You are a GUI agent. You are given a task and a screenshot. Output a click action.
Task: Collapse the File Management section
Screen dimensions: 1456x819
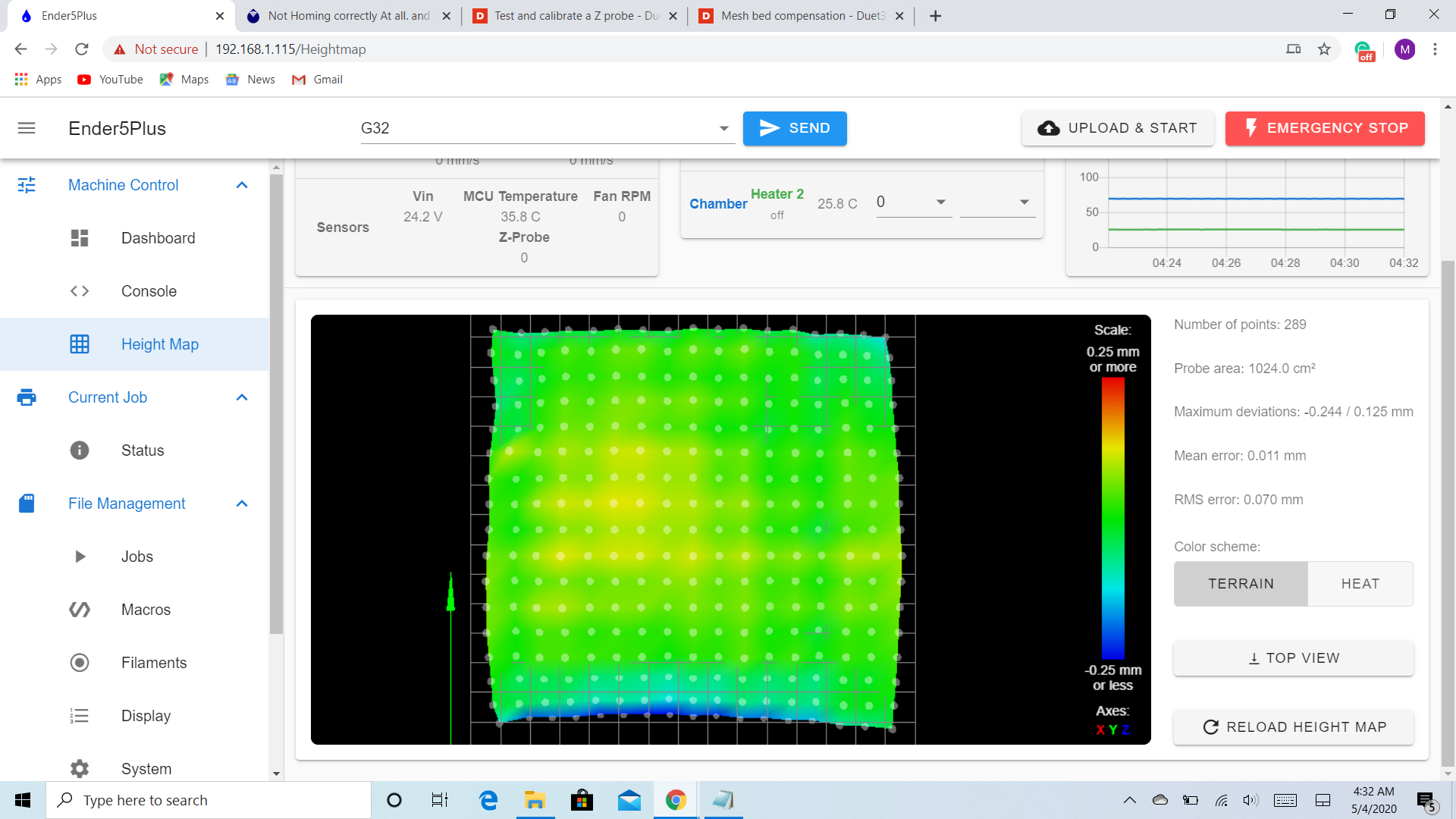coord(242,504)
